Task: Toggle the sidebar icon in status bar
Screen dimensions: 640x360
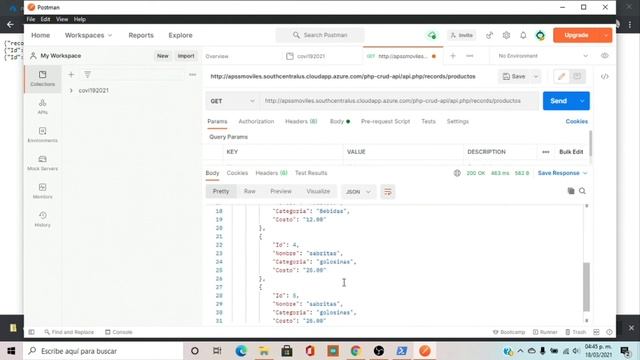Action: click(x=31, y=332)
